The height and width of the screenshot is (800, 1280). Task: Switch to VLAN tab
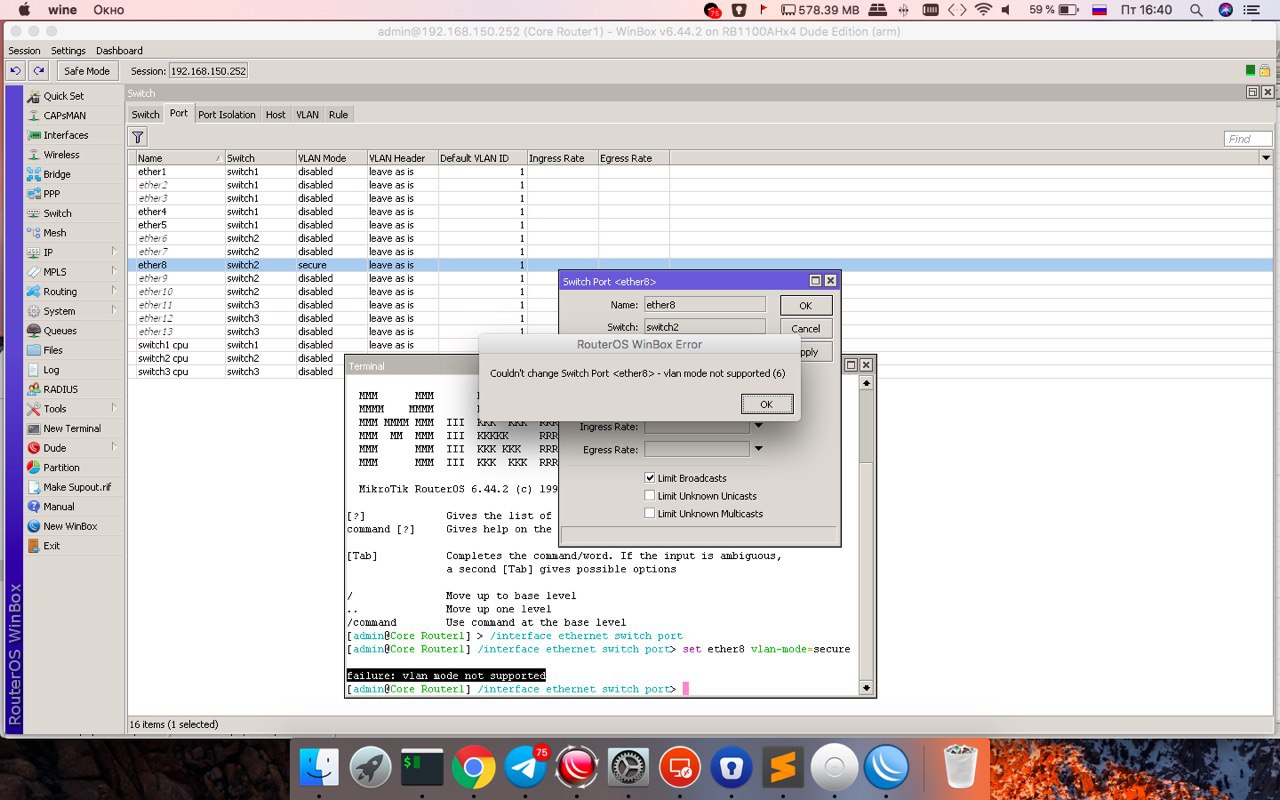pyautogui.click(x=307, y=115)
